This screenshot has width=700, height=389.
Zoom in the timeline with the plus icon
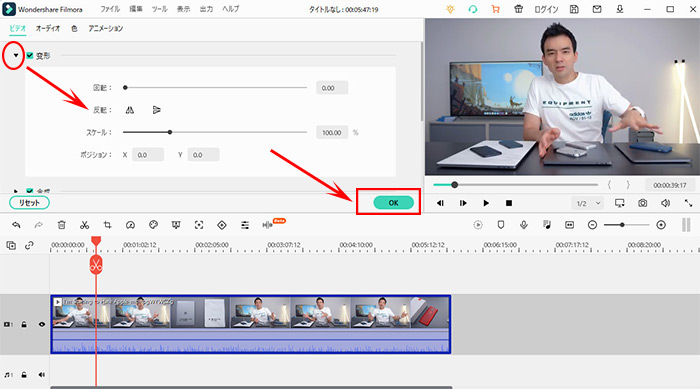pos(661,225)
